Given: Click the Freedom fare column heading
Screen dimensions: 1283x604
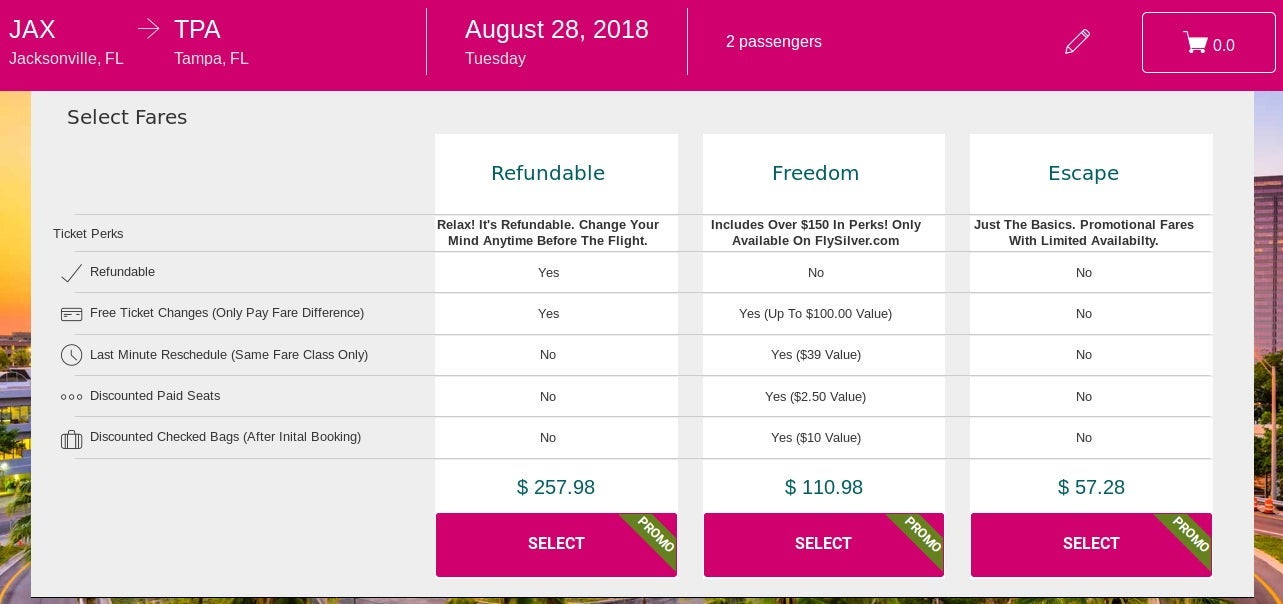Looking at the screenshot, I should (x=815, y=173).
